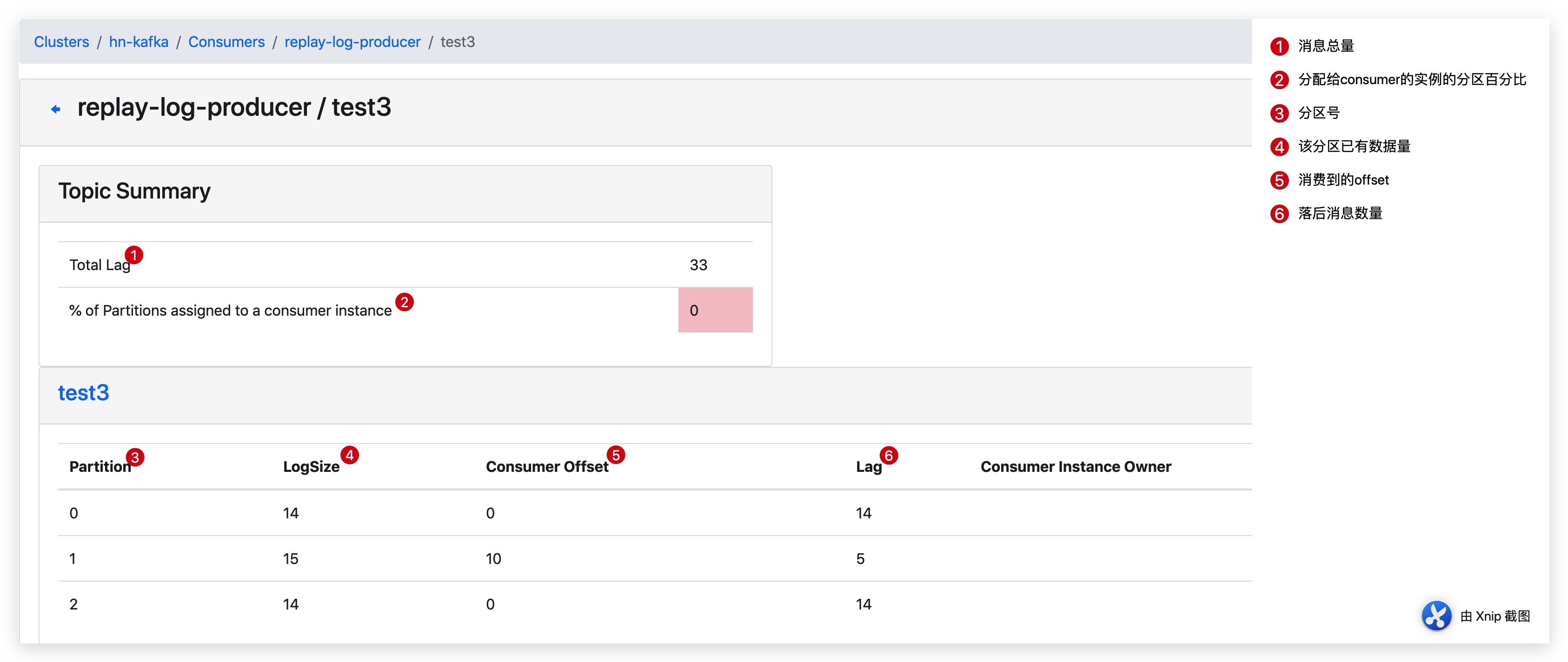Click Lag 14 in partition 2 row

pos(863,604)
